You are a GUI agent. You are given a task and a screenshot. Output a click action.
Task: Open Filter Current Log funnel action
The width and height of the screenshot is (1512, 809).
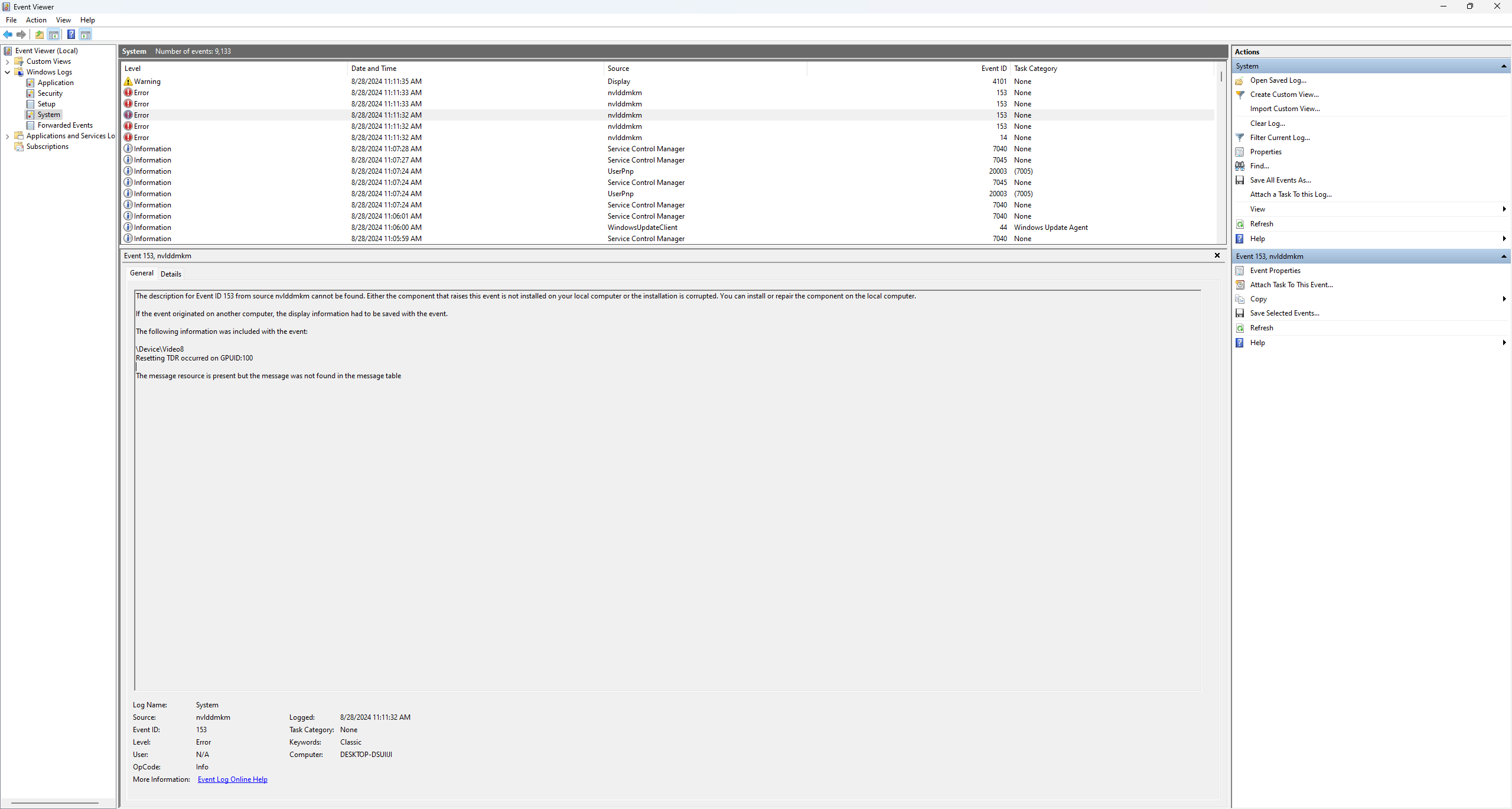[x=1279, y=138]
